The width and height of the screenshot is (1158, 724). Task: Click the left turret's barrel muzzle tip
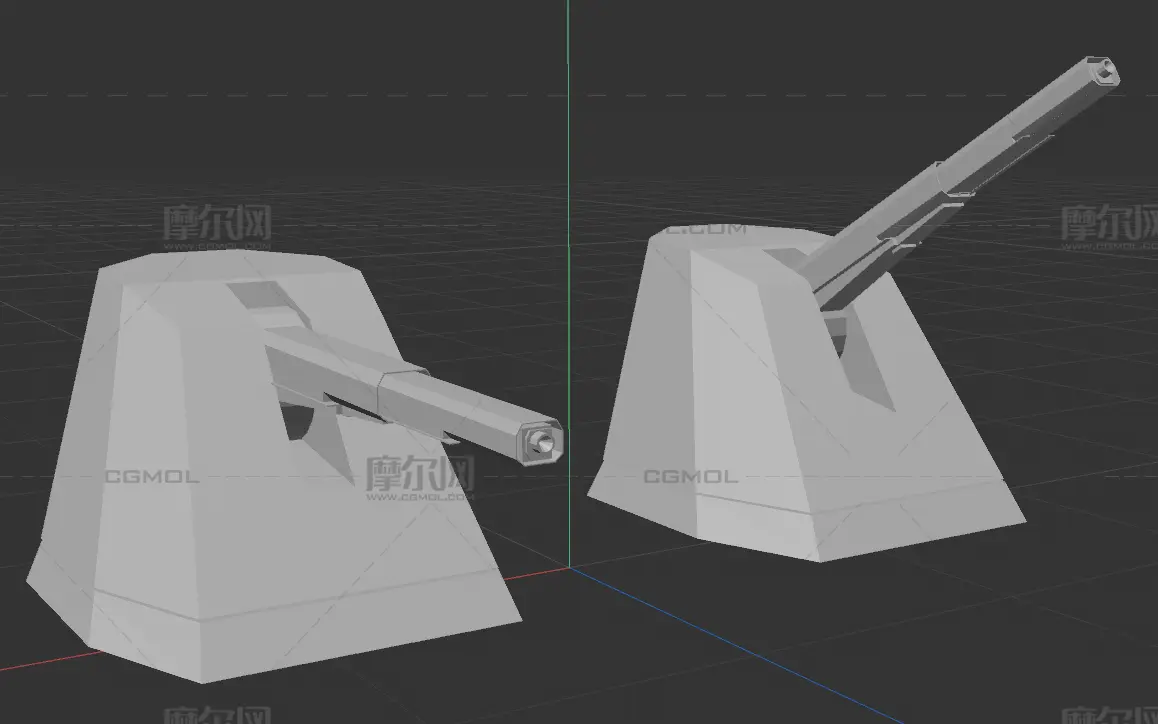click(x=543, y=440)
